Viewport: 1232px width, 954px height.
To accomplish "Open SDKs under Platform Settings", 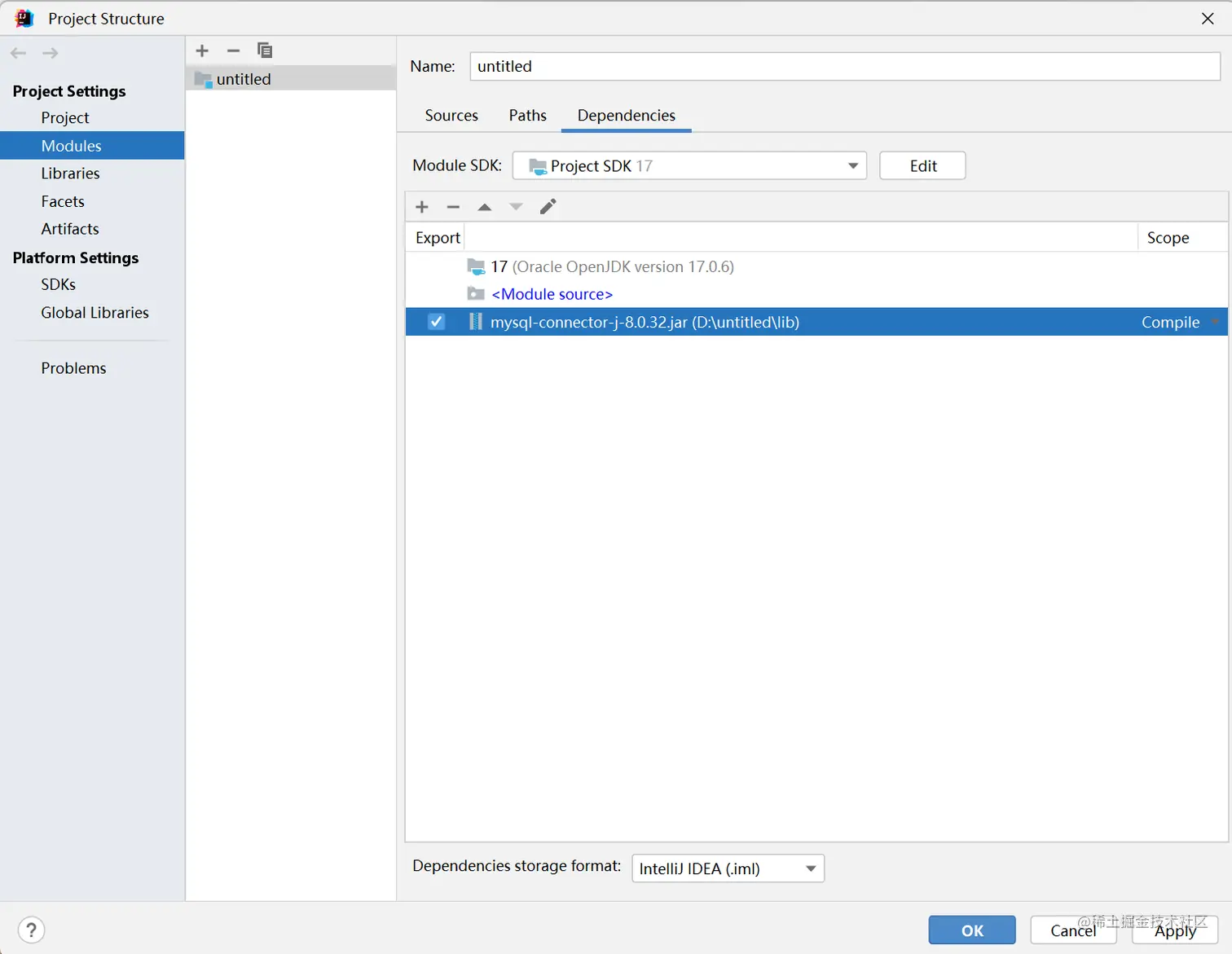I will tap(59, 284).
